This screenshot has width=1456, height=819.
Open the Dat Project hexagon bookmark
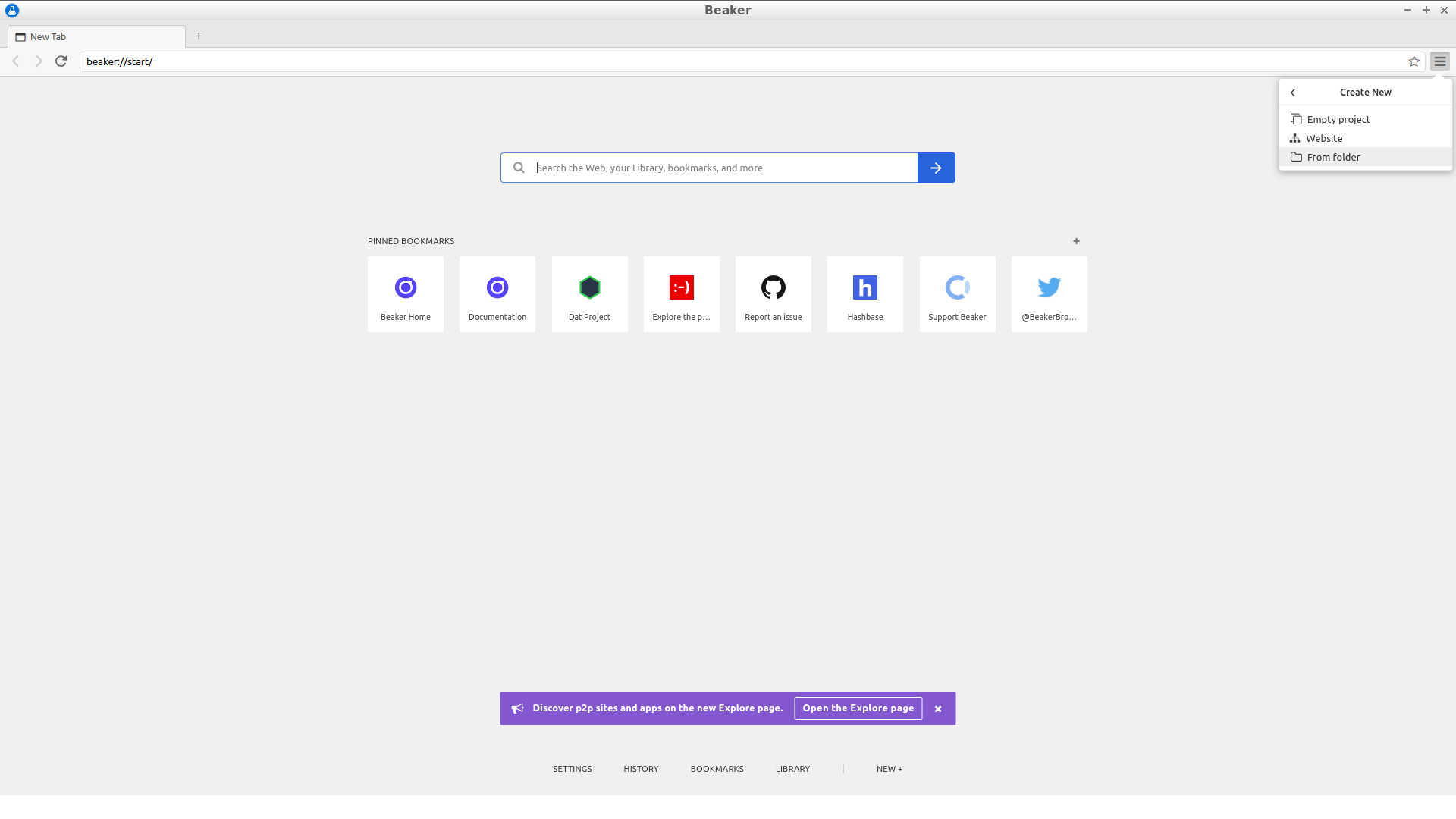pos(589,294)
